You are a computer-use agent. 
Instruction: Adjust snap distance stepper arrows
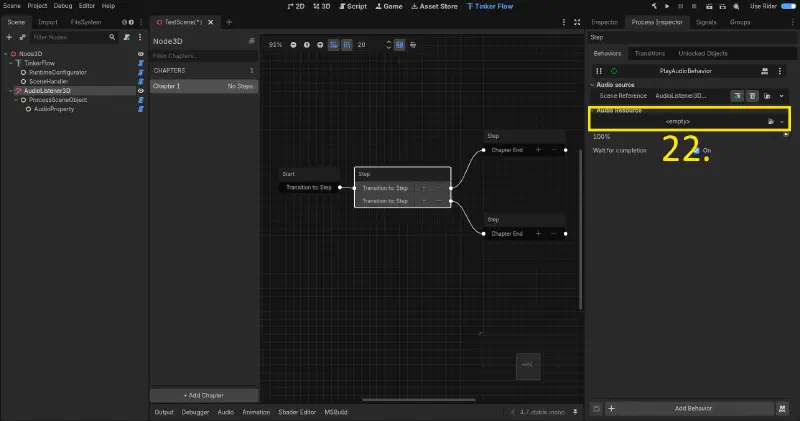[x=388, y=45]
